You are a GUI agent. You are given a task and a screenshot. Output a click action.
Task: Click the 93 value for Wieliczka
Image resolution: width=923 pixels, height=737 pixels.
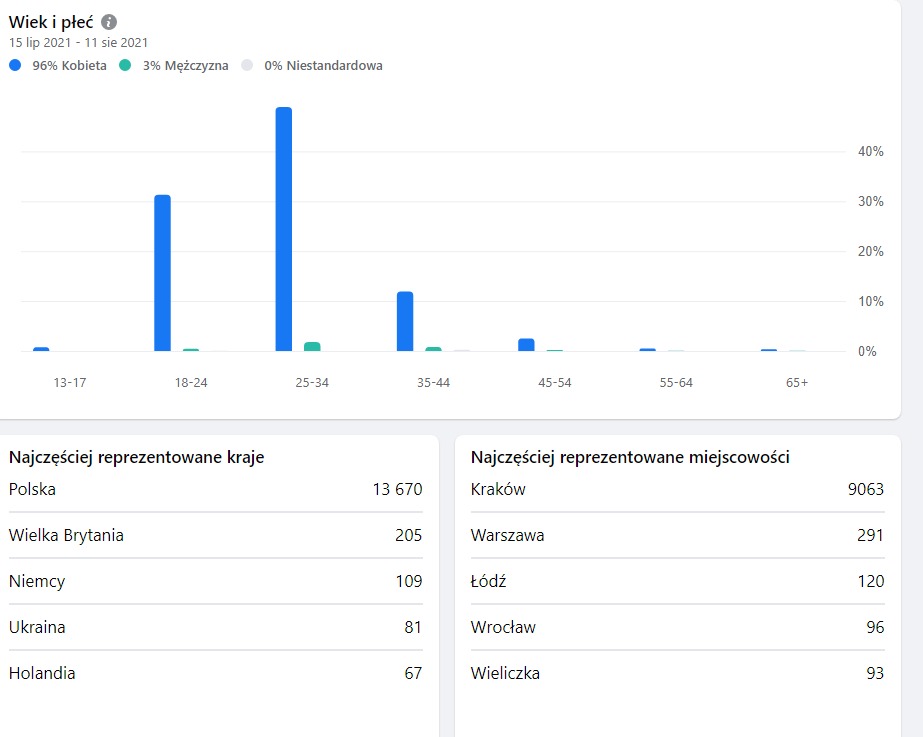(875, 673)
